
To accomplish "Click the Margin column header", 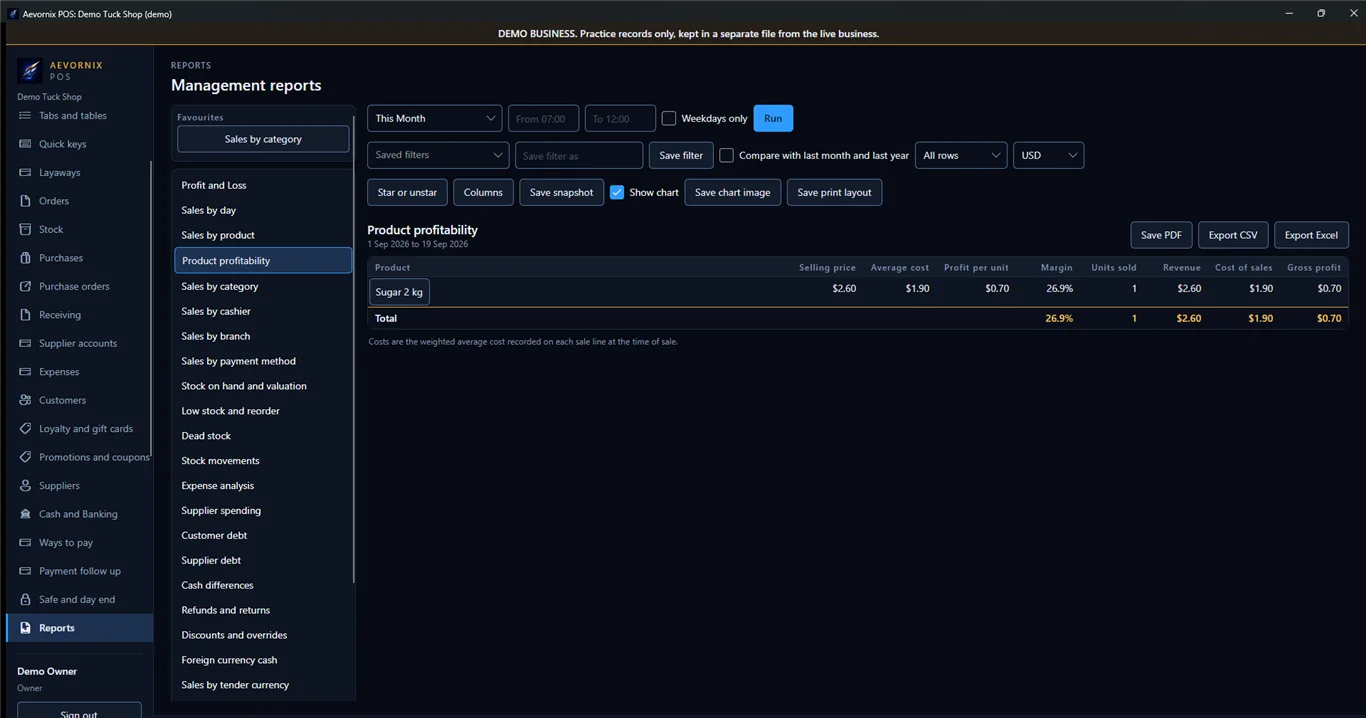I will pyautogui.click(x=1056, y=268).
